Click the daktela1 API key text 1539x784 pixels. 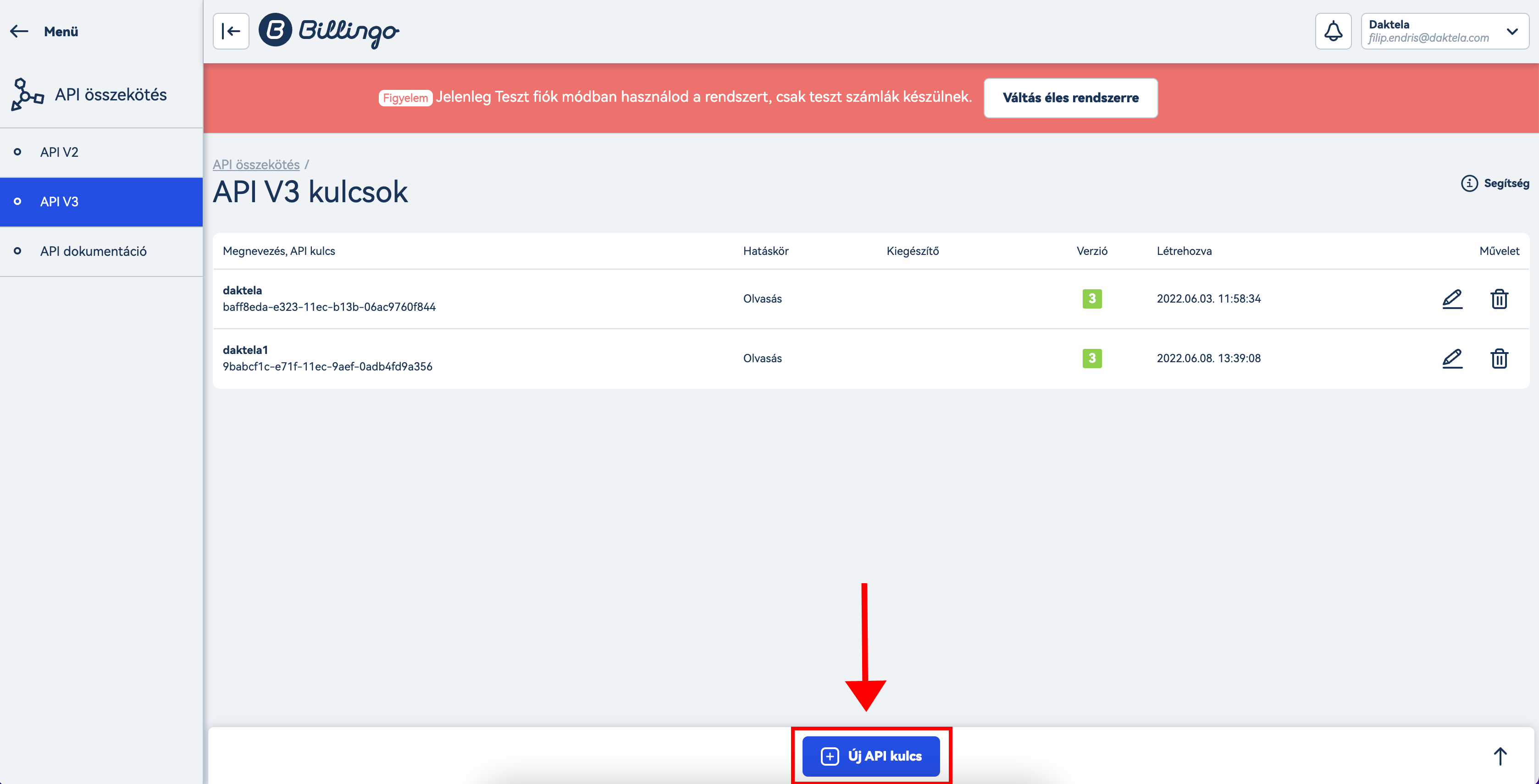327,367
